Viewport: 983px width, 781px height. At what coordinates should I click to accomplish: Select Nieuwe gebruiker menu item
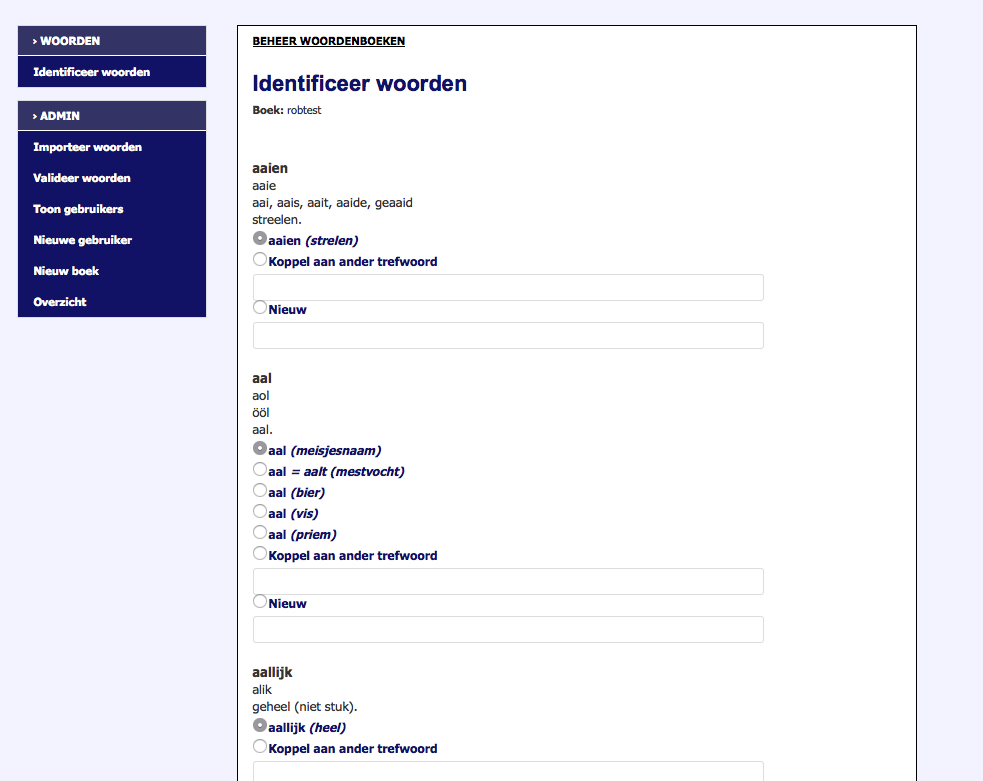click(82, 240)
